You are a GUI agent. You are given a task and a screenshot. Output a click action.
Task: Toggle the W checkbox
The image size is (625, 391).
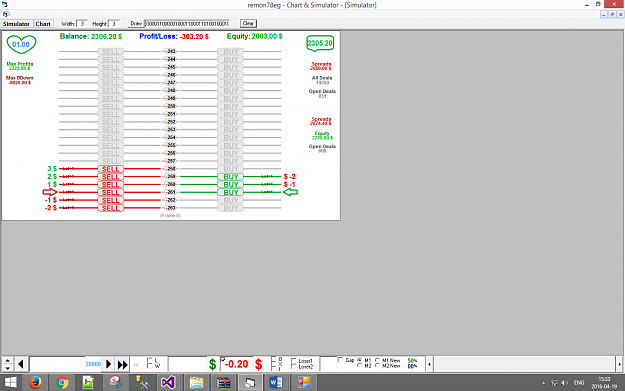pyautogui.click(x=150, y=365)
